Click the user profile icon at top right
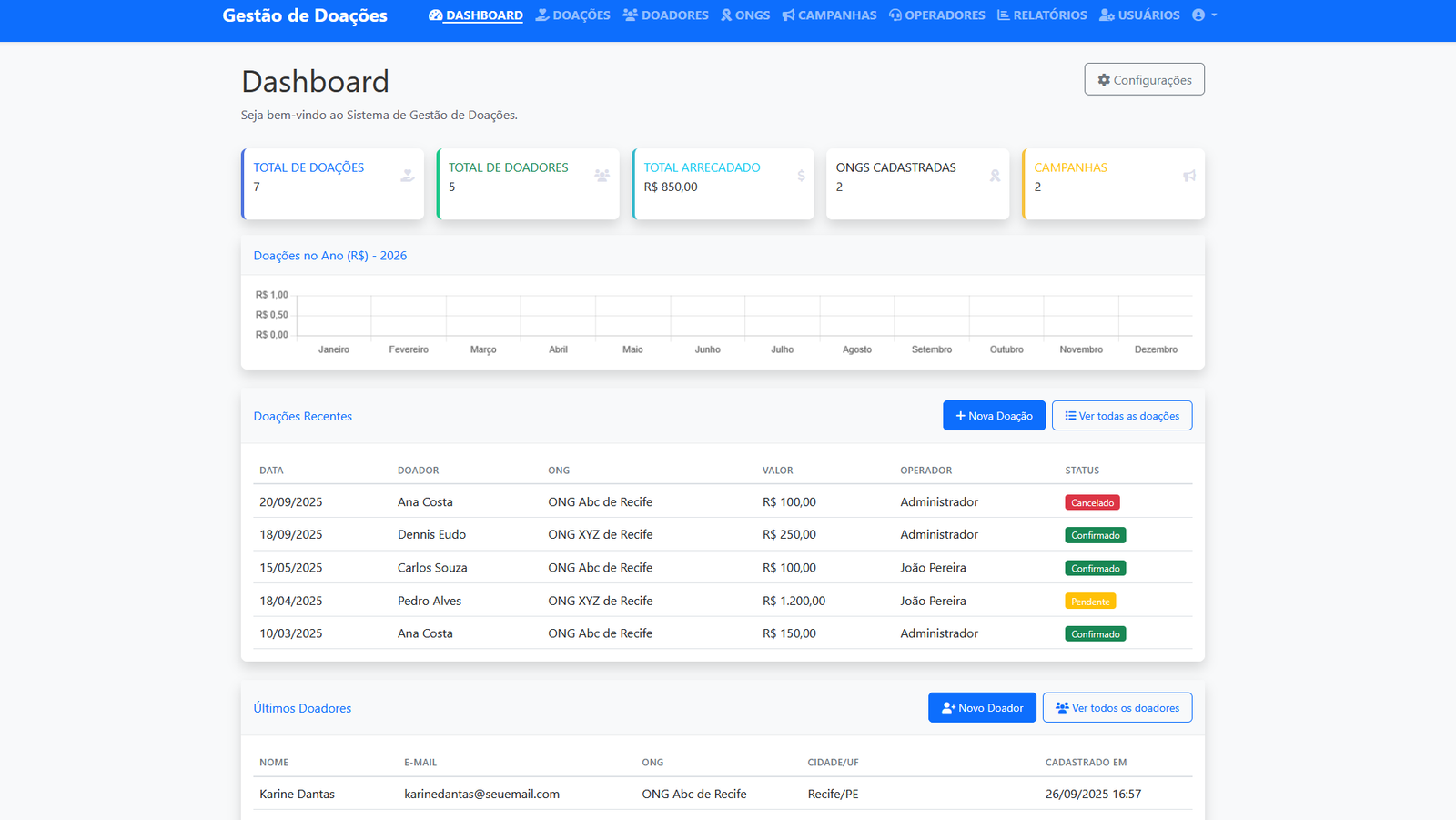Image resolution: width=1456 pixels, height=820 pixels. [x=1199, y=15]
